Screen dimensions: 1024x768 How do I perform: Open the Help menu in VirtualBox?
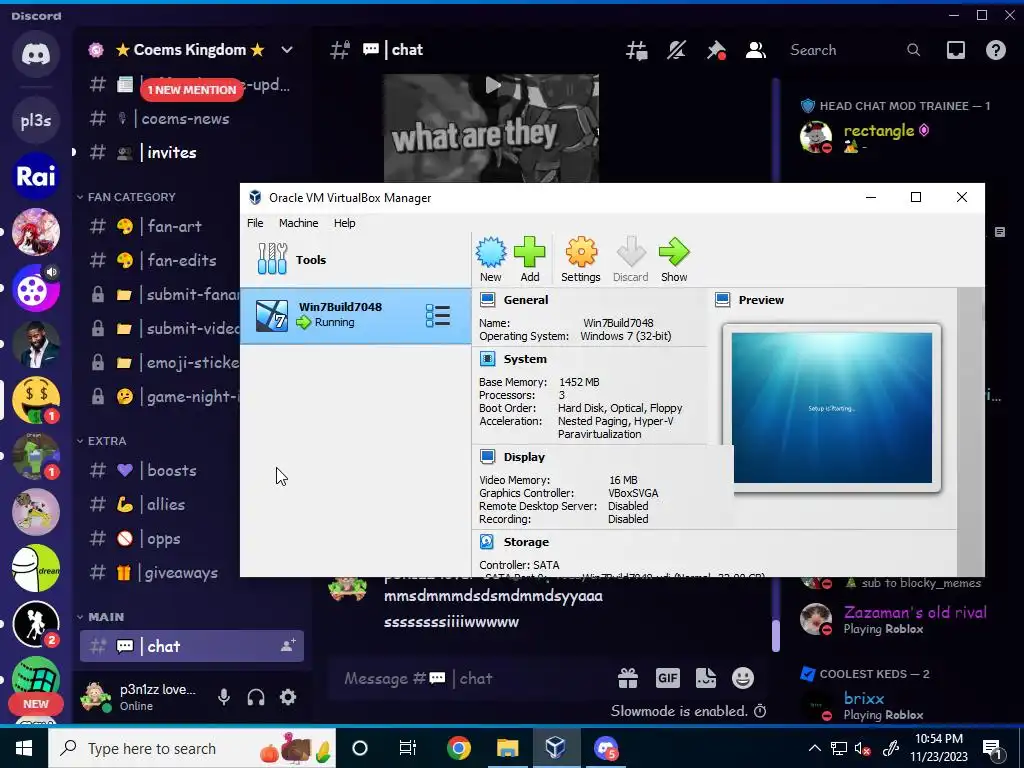point(345,223)
